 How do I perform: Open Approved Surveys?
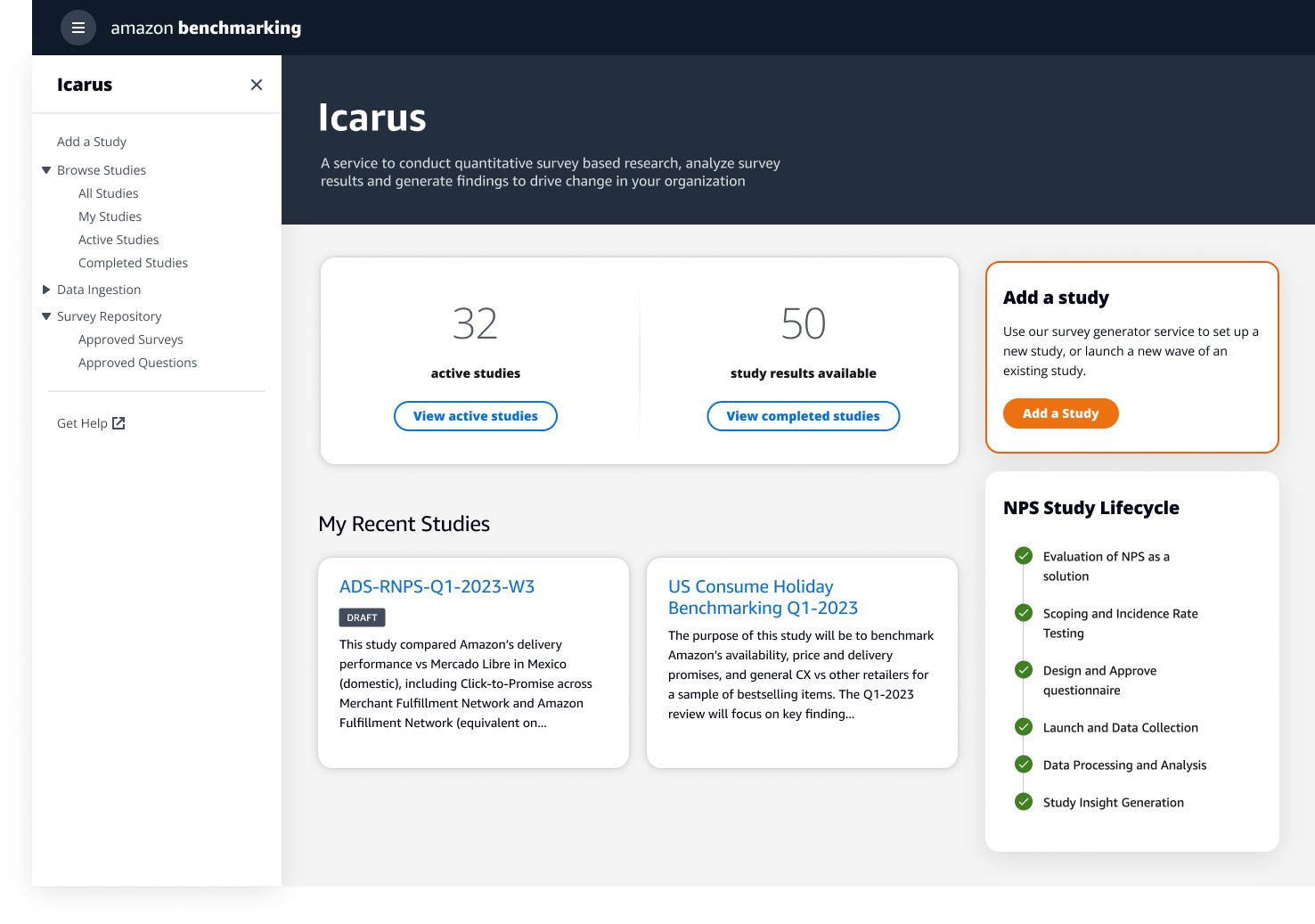coord(131,339)
